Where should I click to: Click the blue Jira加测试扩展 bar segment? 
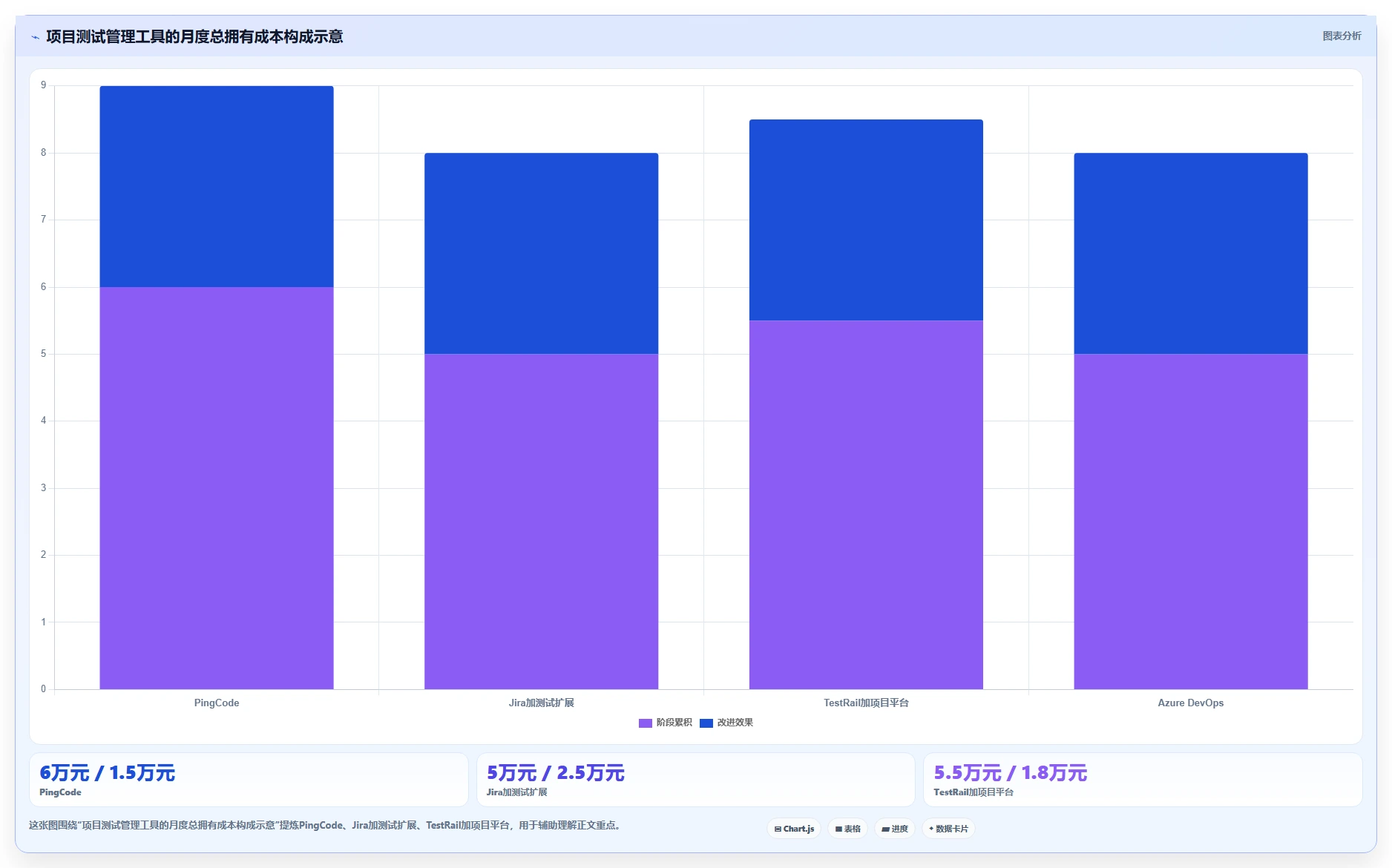541,254
